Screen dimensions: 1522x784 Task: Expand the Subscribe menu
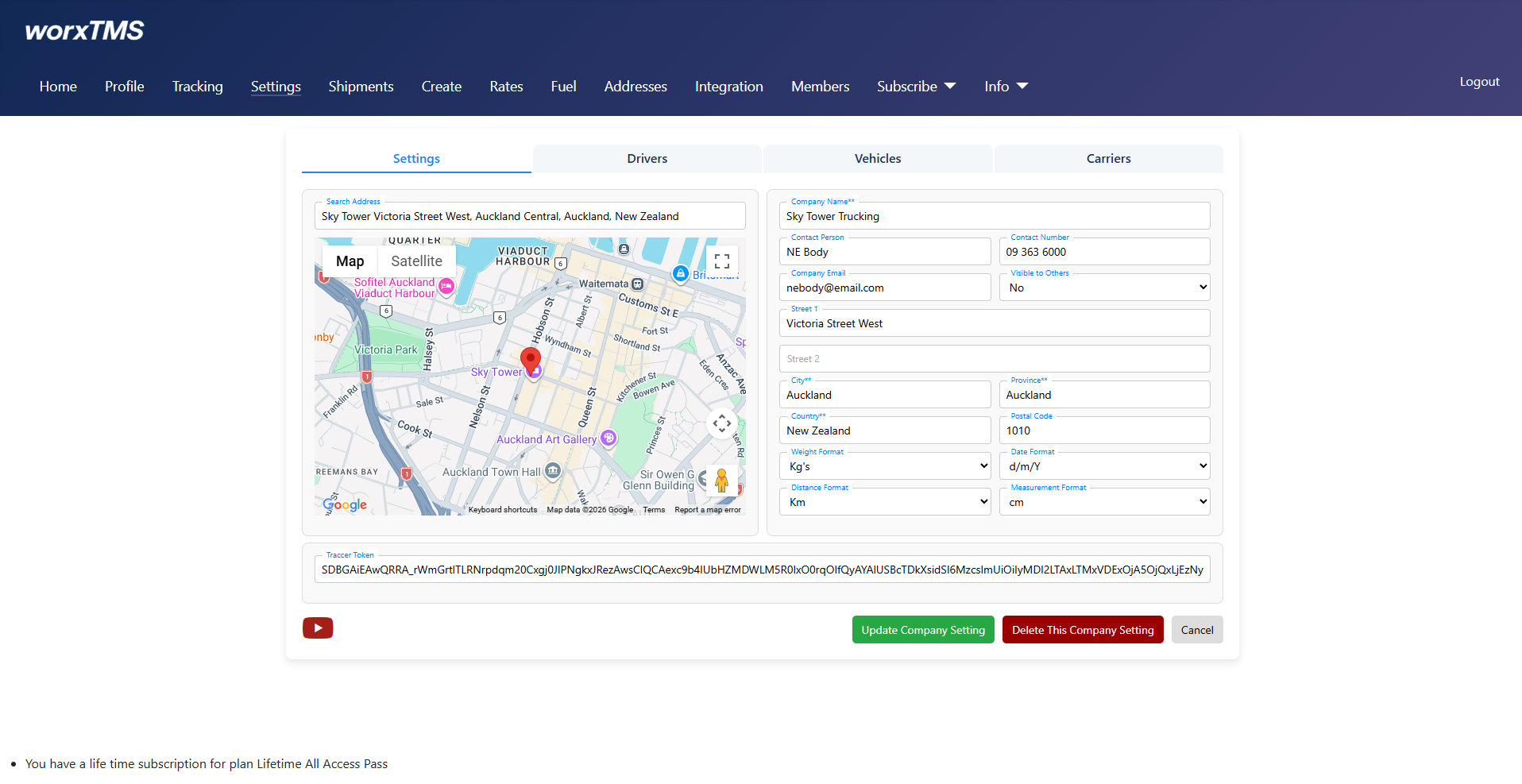pyautogui.click(x=915, y=86)
